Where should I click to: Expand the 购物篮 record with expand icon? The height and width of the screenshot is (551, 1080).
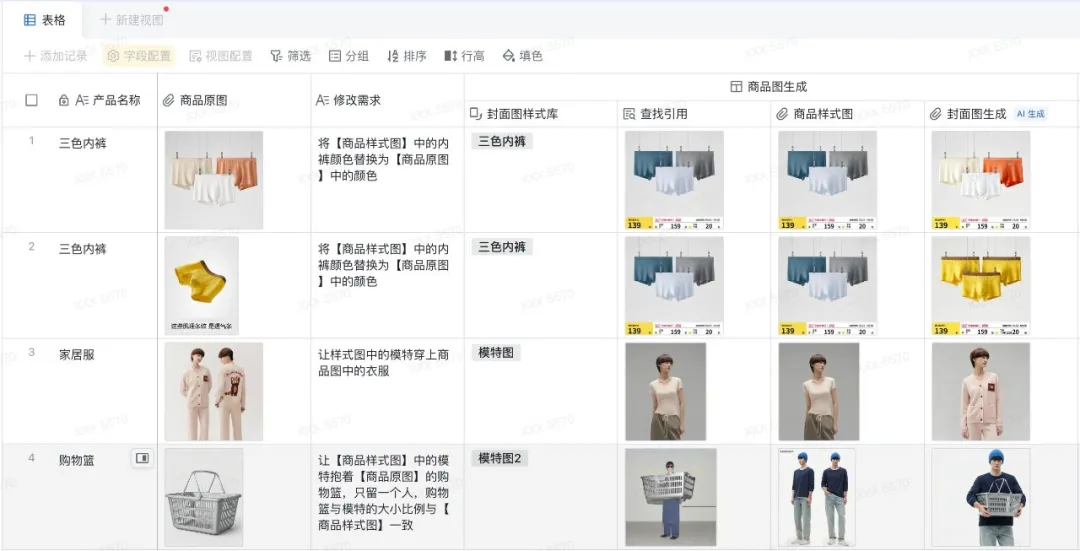143,458
